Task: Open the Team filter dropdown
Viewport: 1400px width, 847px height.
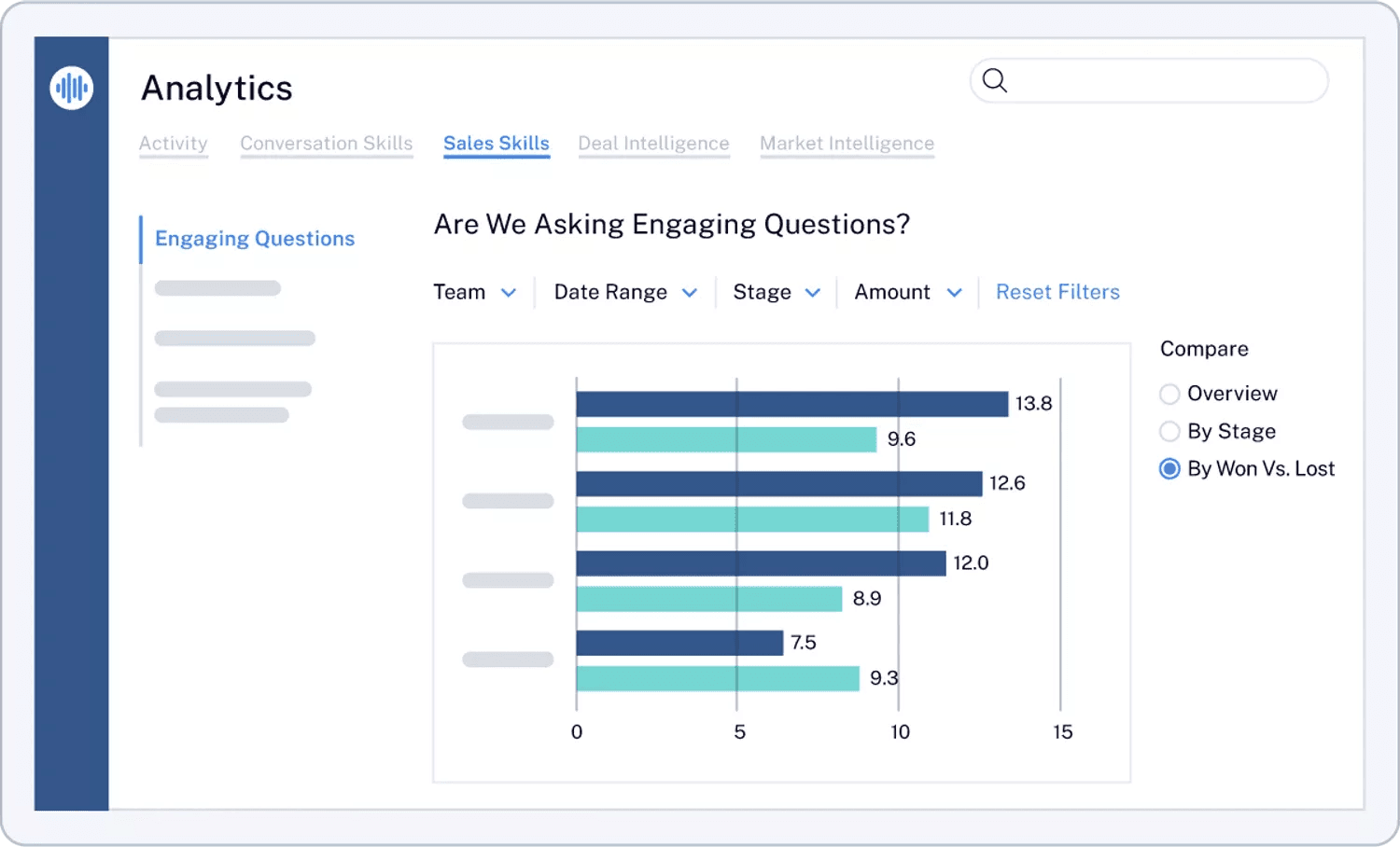Action: [475, 292]
